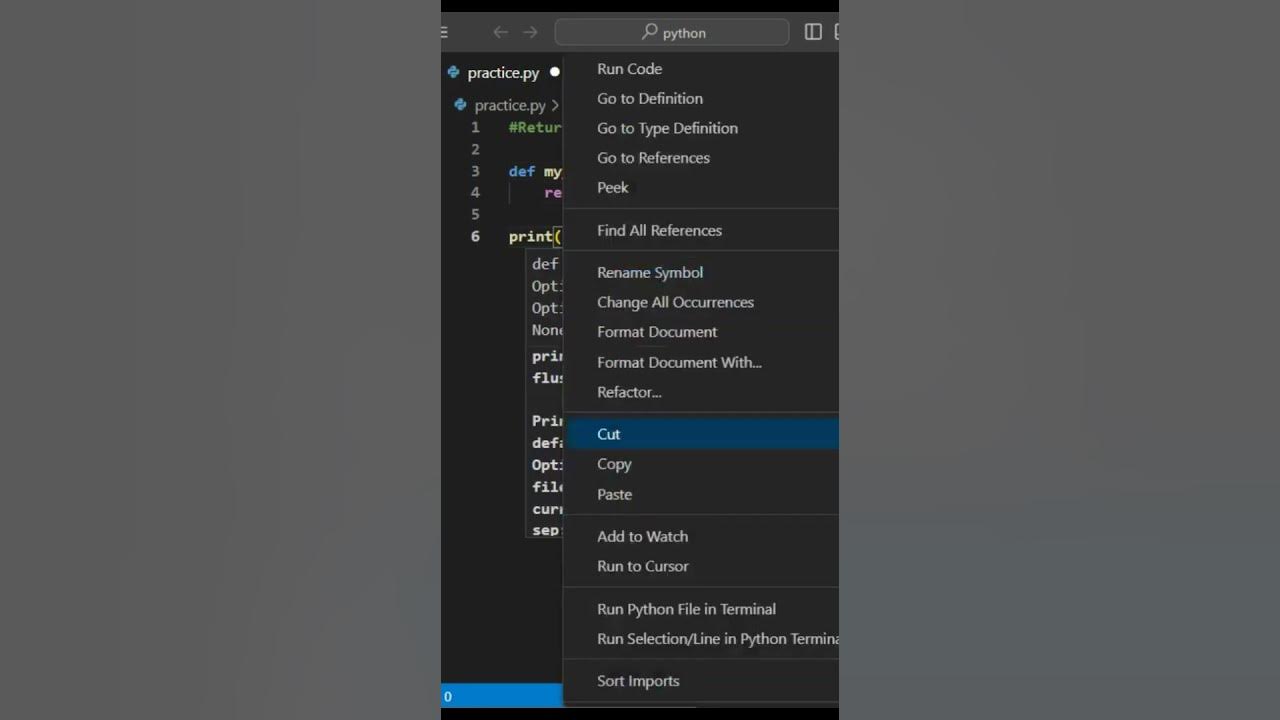Image resolution: width=1280 pixels, height=720 pixels.
Task: Click Cut in the context menu
Action: pyautogui.click(x=609, y=434)
